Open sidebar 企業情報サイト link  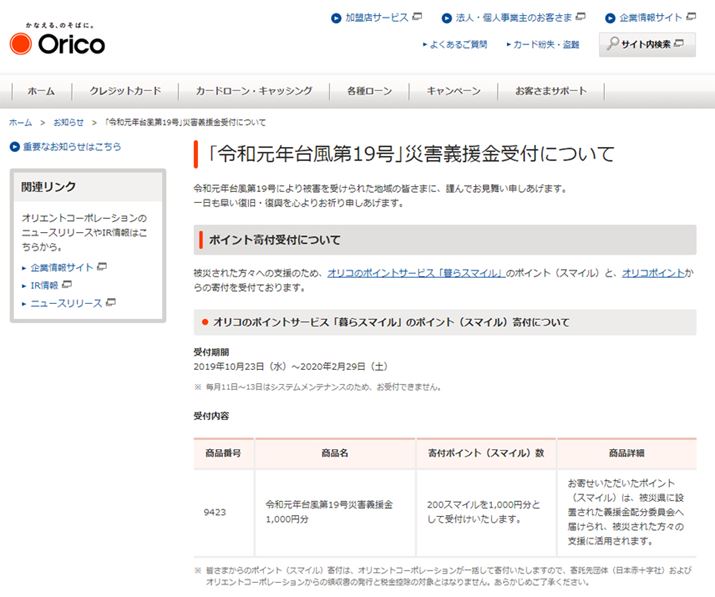coord(62,268)
